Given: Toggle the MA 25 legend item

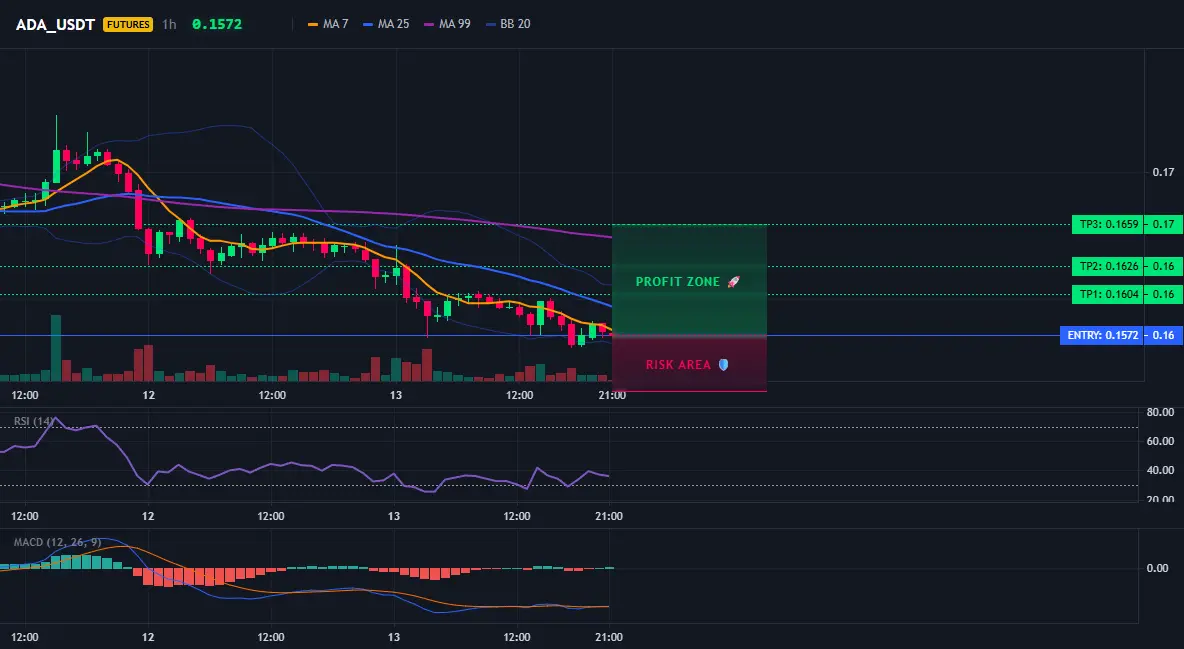Looking at the screenshot, I should point(387,24).
